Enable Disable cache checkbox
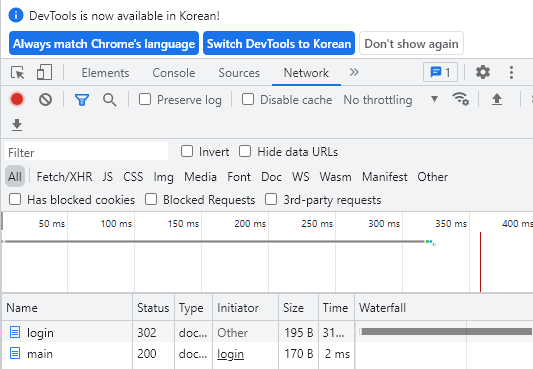533x369 pixels. (x=247, y=99)
